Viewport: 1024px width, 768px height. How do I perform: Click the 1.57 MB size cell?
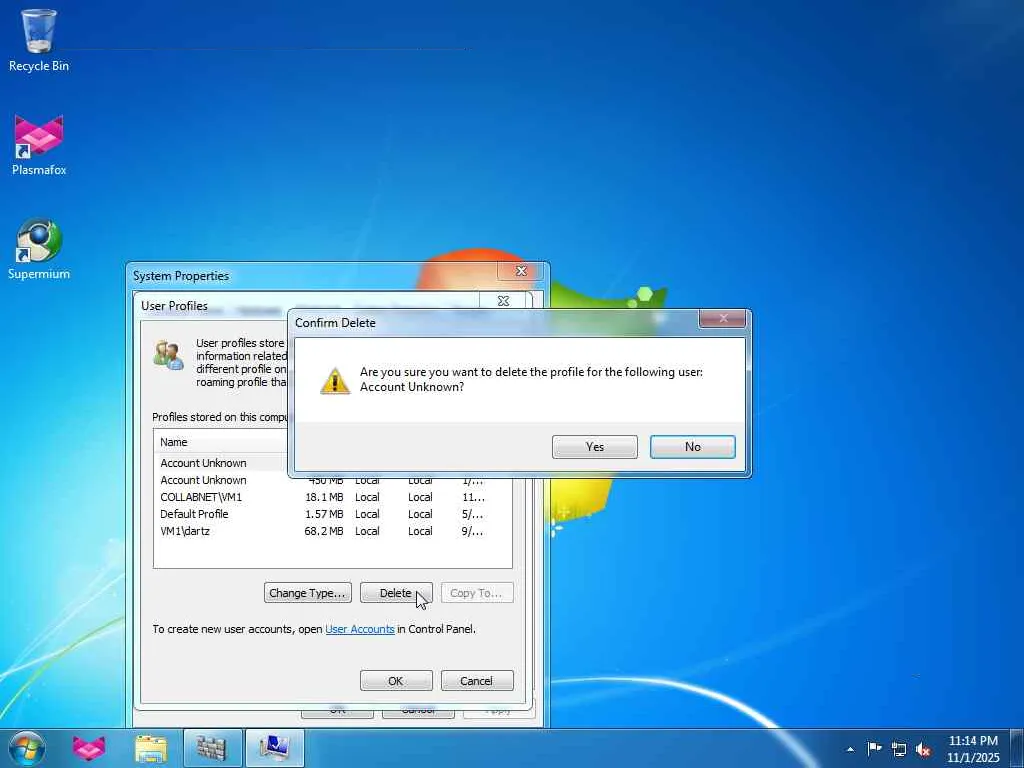pos(323,514)
